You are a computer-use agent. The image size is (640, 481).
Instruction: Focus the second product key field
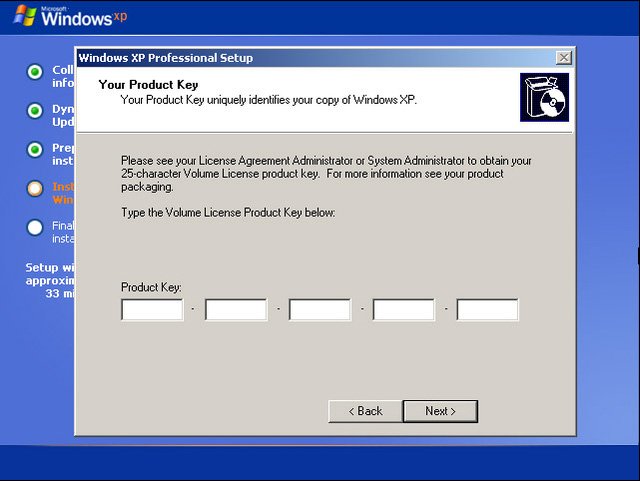[236, 310]
